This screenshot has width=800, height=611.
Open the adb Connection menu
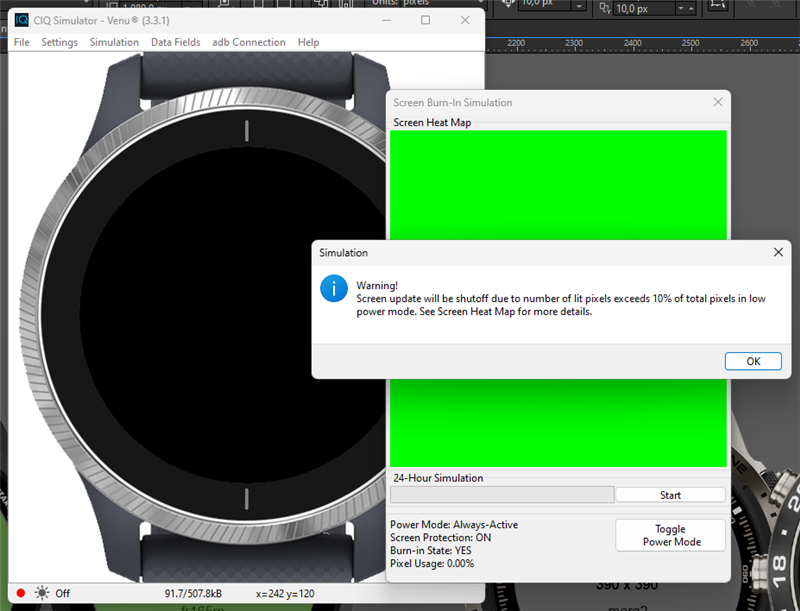pyautogui.click(x=249, y=42)
